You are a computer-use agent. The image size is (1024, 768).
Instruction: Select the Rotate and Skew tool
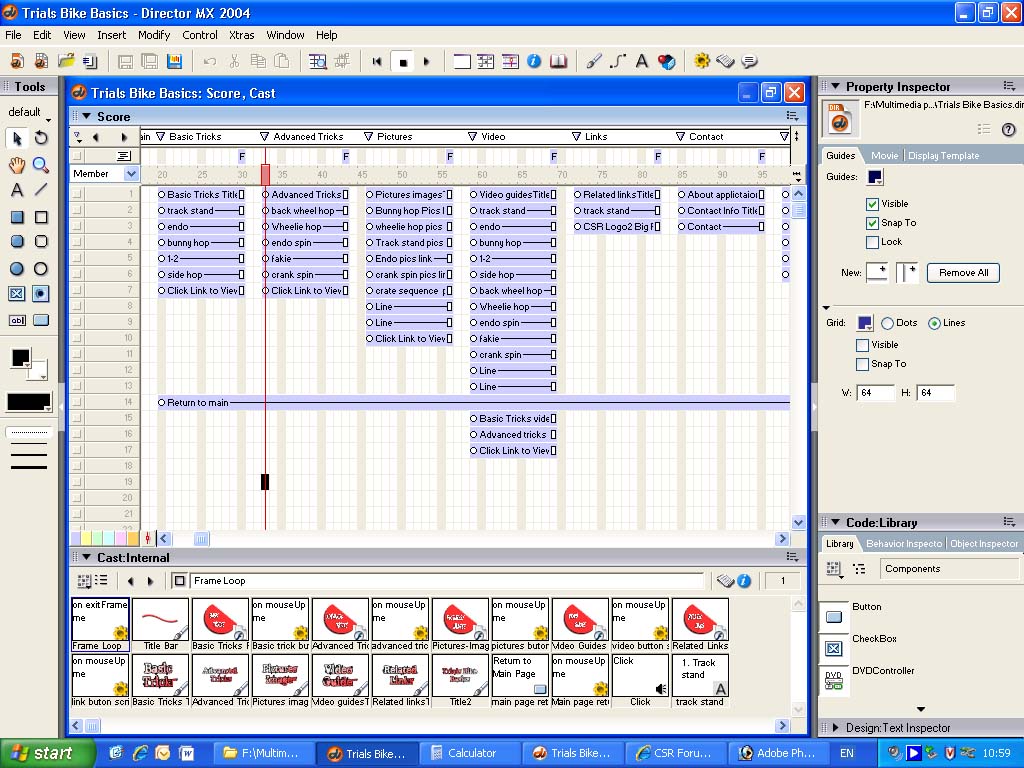click(40, 138)
